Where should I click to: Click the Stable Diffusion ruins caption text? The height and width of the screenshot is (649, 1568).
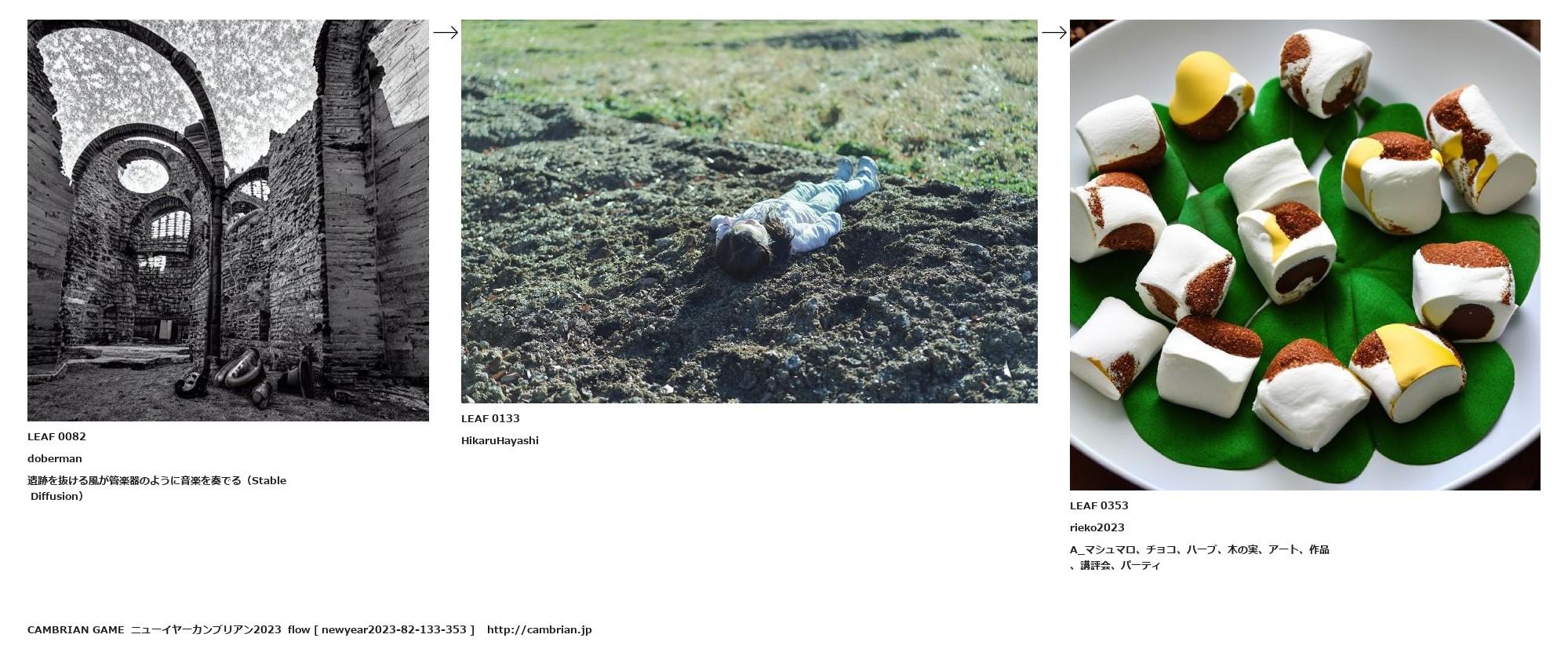tap(157, 488)
